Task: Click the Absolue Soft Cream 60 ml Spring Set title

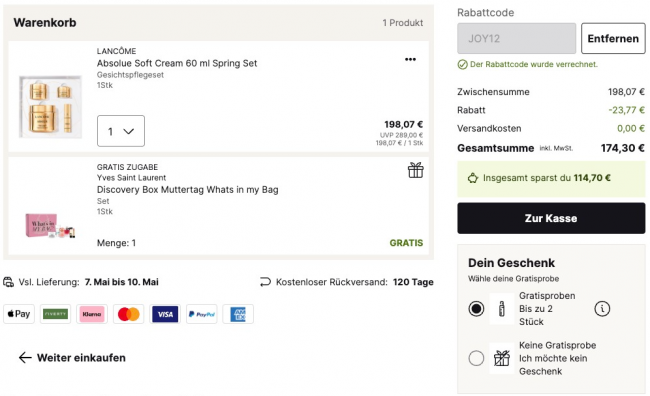Action: pyautogui.click(x=177, y=63)
